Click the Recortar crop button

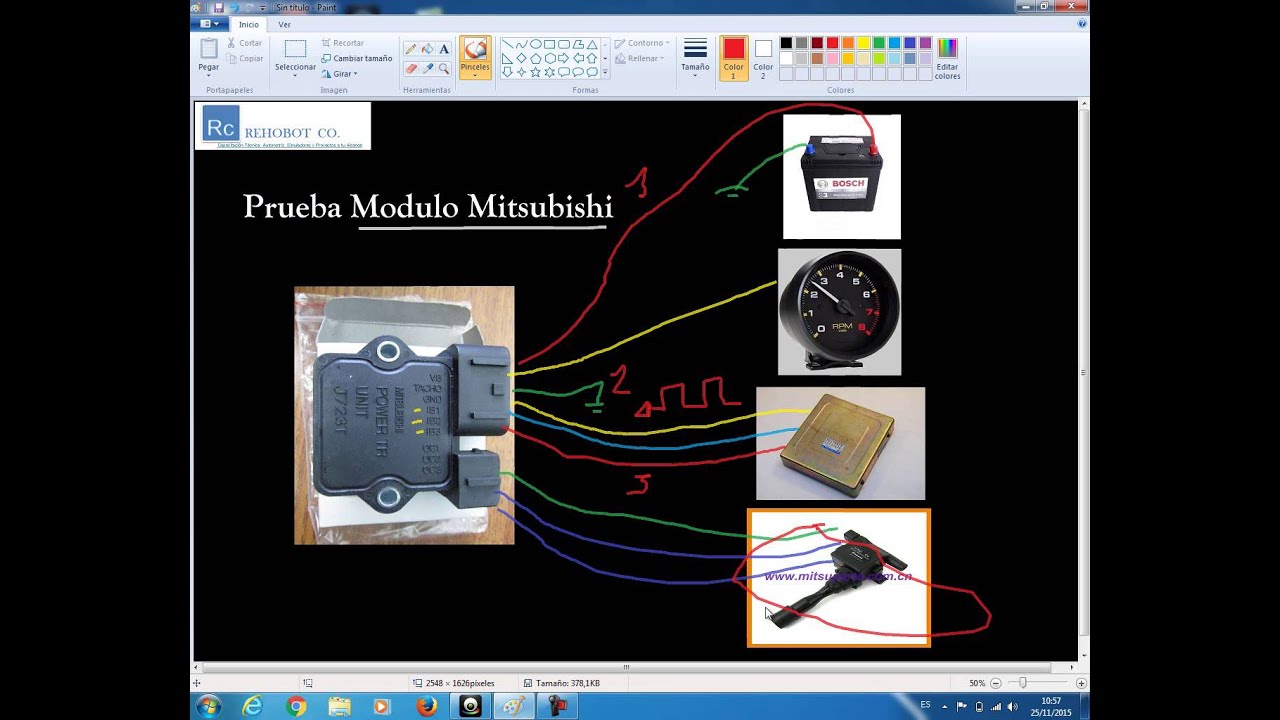[x=342, y=43]
